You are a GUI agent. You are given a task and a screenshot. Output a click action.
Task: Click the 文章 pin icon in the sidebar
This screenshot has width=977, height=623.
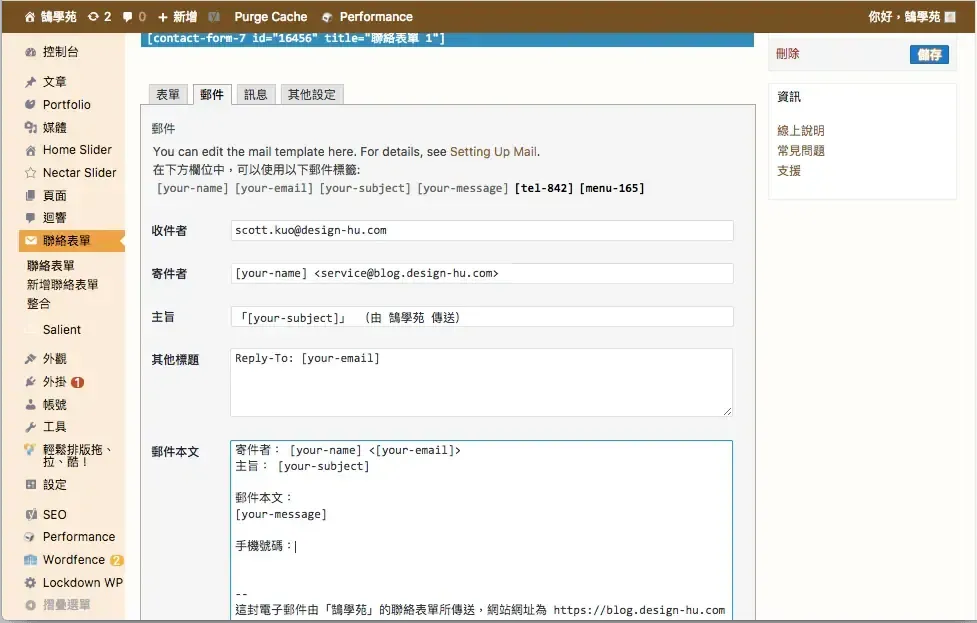pyautogui.click(x=31, y=82)
